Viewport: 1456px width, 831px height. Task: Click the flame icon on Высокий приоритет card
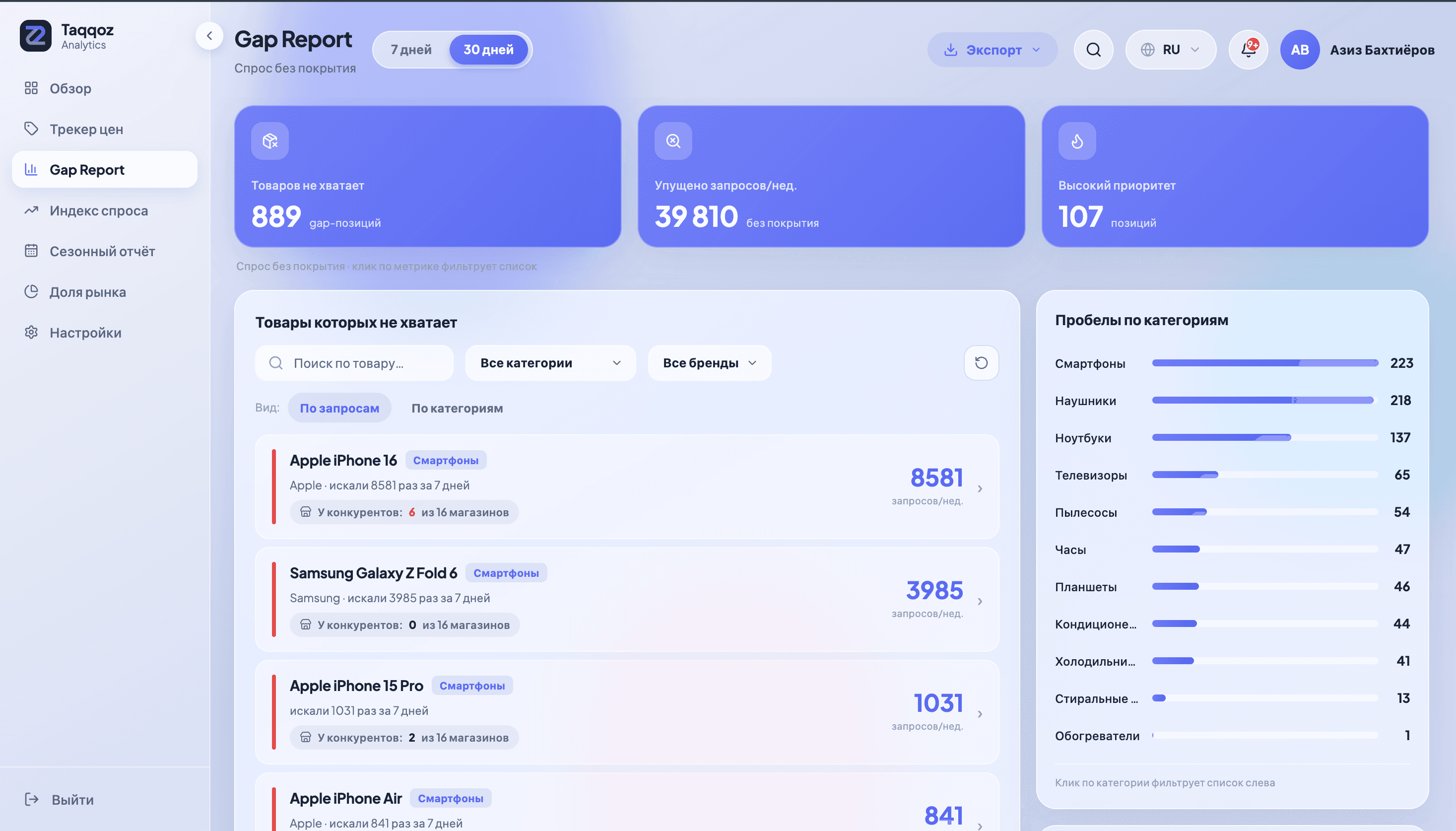point(1077,141)
